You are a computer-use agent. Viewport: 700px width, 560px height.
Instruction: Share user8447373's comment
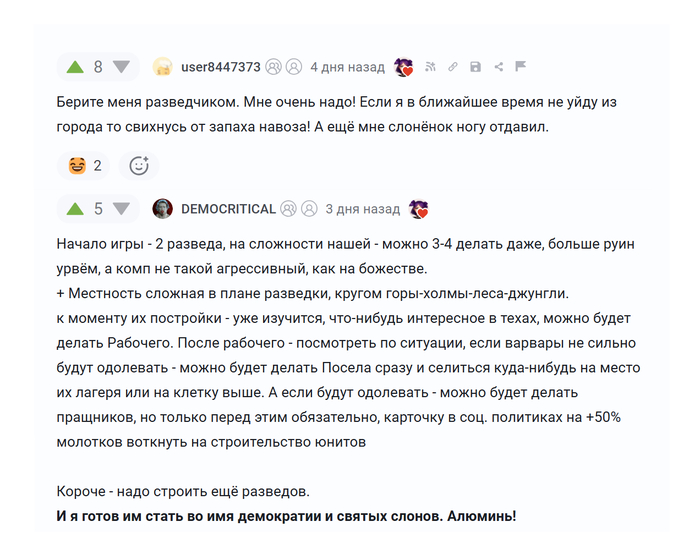pos(498,67)
